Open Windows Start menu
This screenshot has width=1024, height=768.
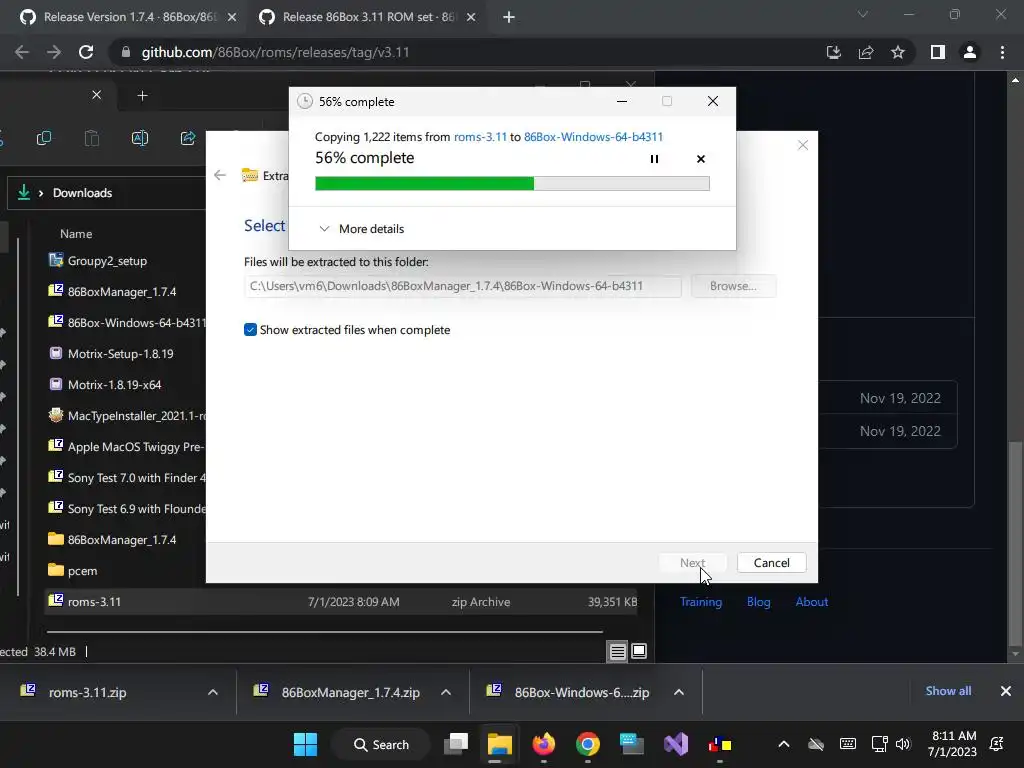(305, 744)
